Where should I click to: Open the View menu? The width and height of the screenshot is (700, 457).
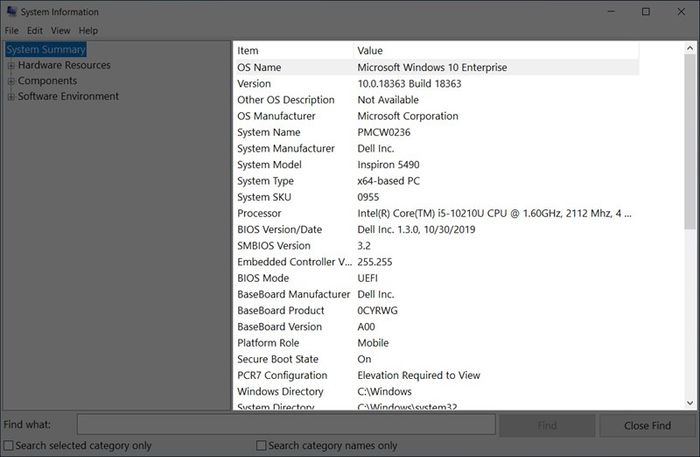[x=61, y=31]
